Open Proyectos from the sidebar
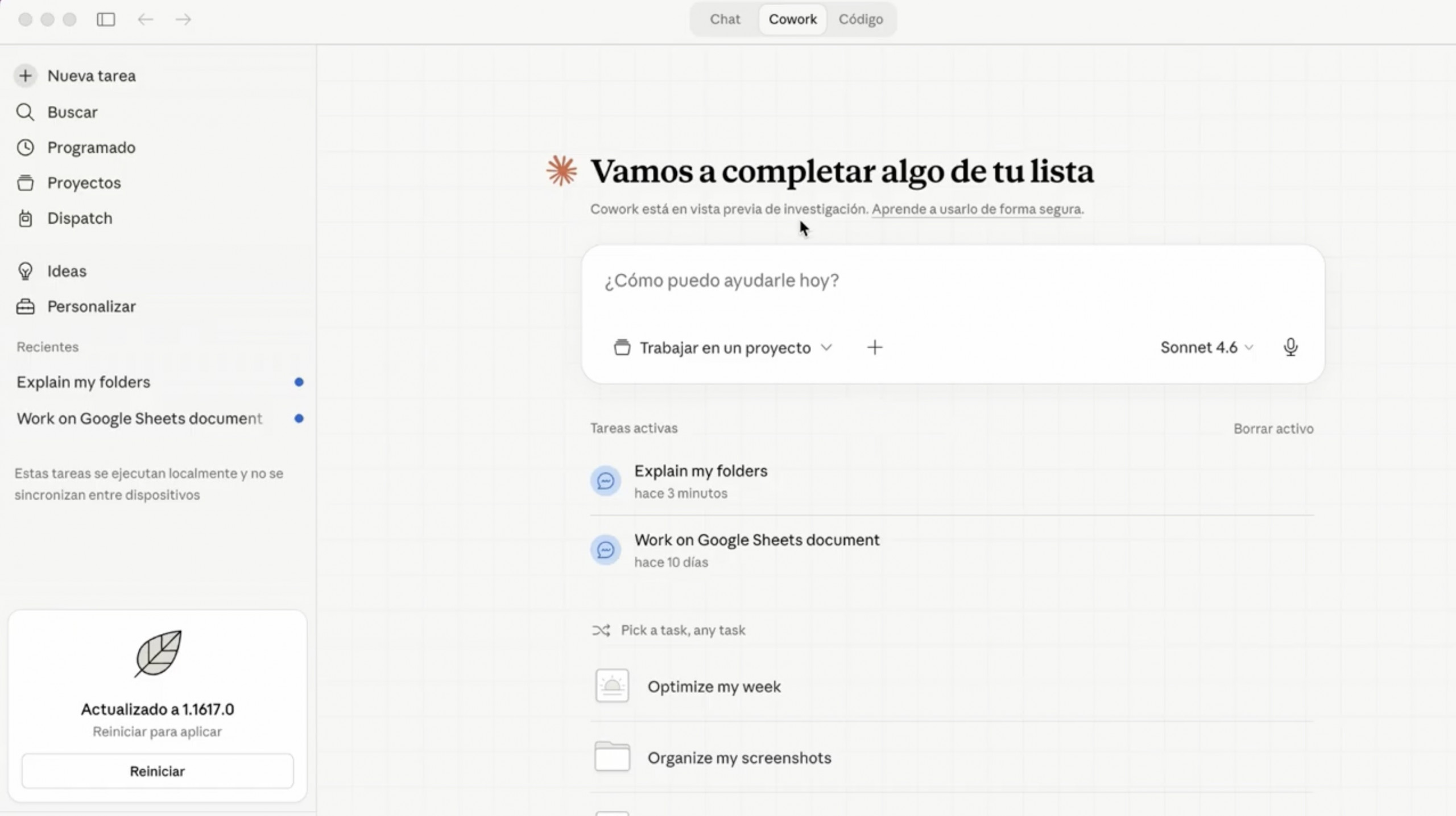Screen dimensions: 1456x816 click(x=84, y=183)
